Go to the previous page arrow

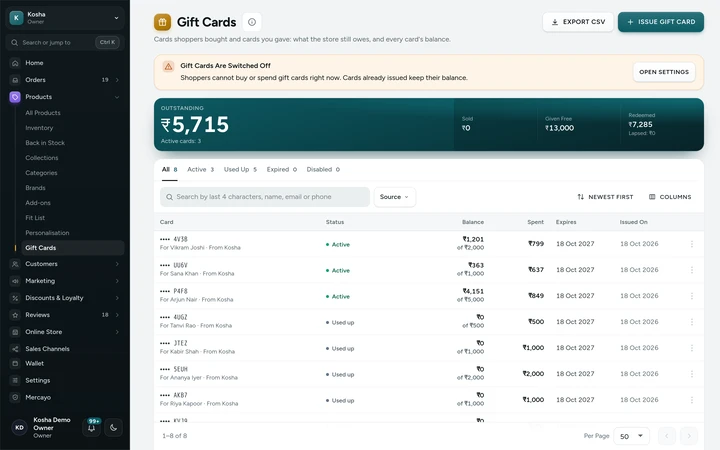tap(667, 436)
